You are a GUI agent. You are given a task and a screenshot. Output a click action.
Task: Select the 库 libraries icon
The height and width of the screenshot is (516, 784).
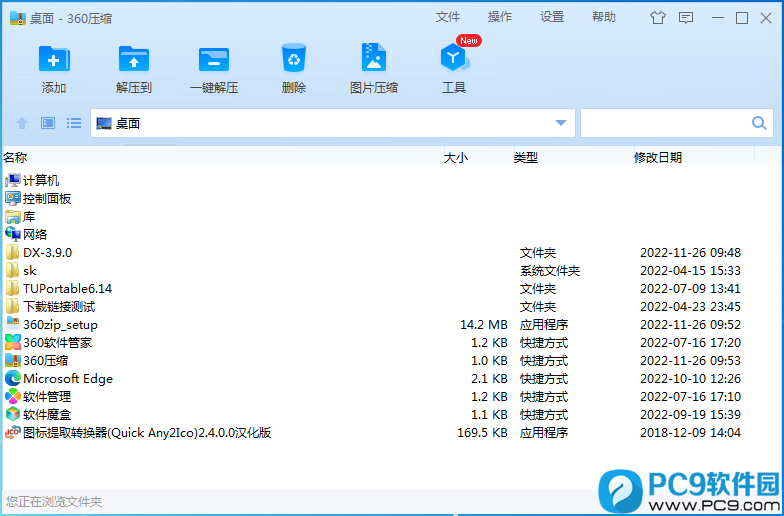coord(12,216)
